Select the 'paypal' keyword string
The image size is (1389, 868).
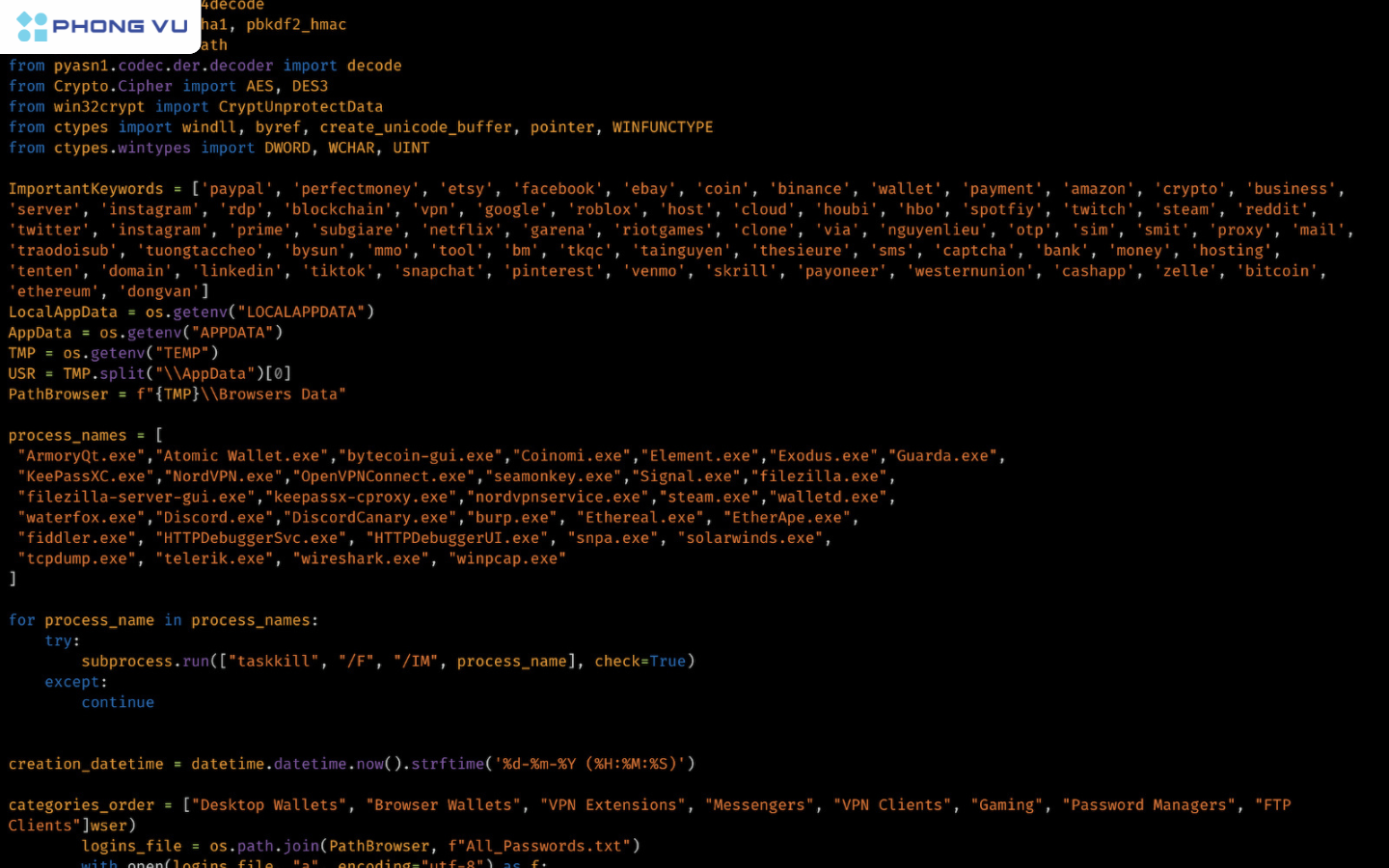(237, 189)
